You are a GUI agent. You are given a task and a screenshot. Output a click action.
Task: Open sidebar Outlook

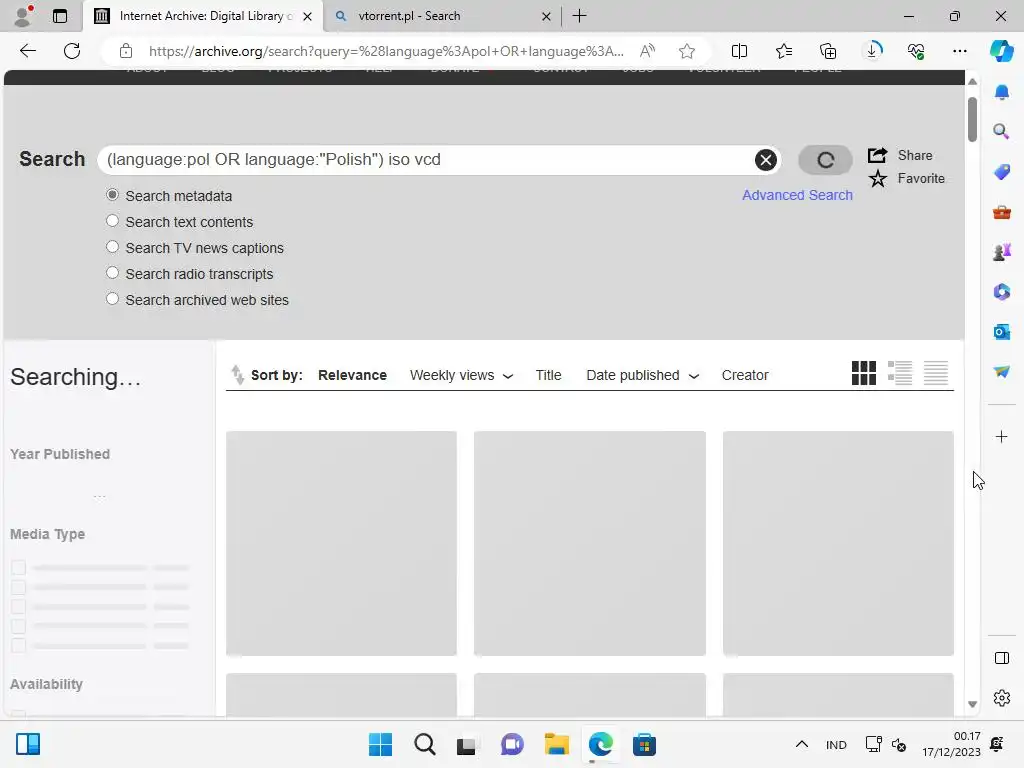click(x=1001, y=332)
